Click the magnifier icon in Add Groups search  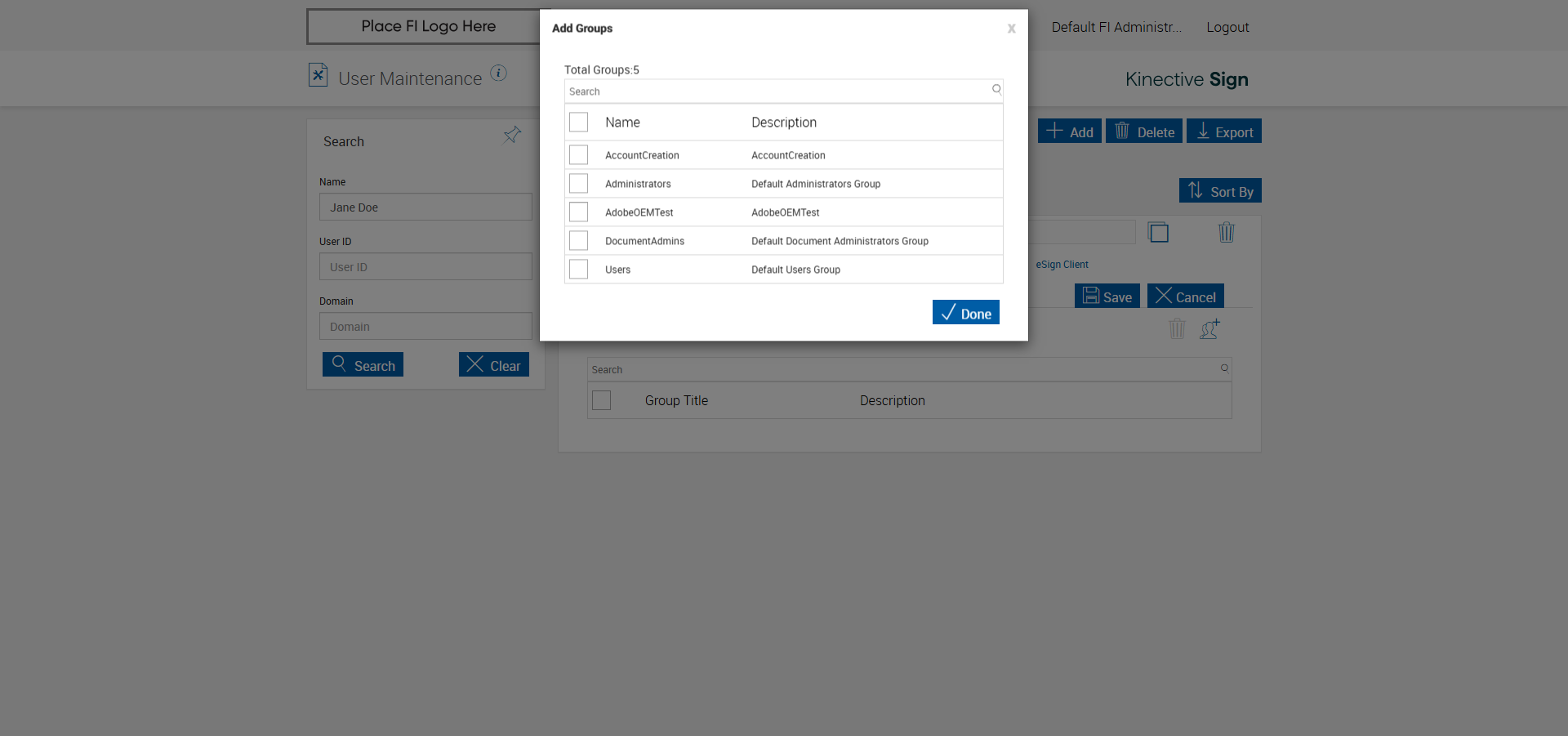point(996,90)
